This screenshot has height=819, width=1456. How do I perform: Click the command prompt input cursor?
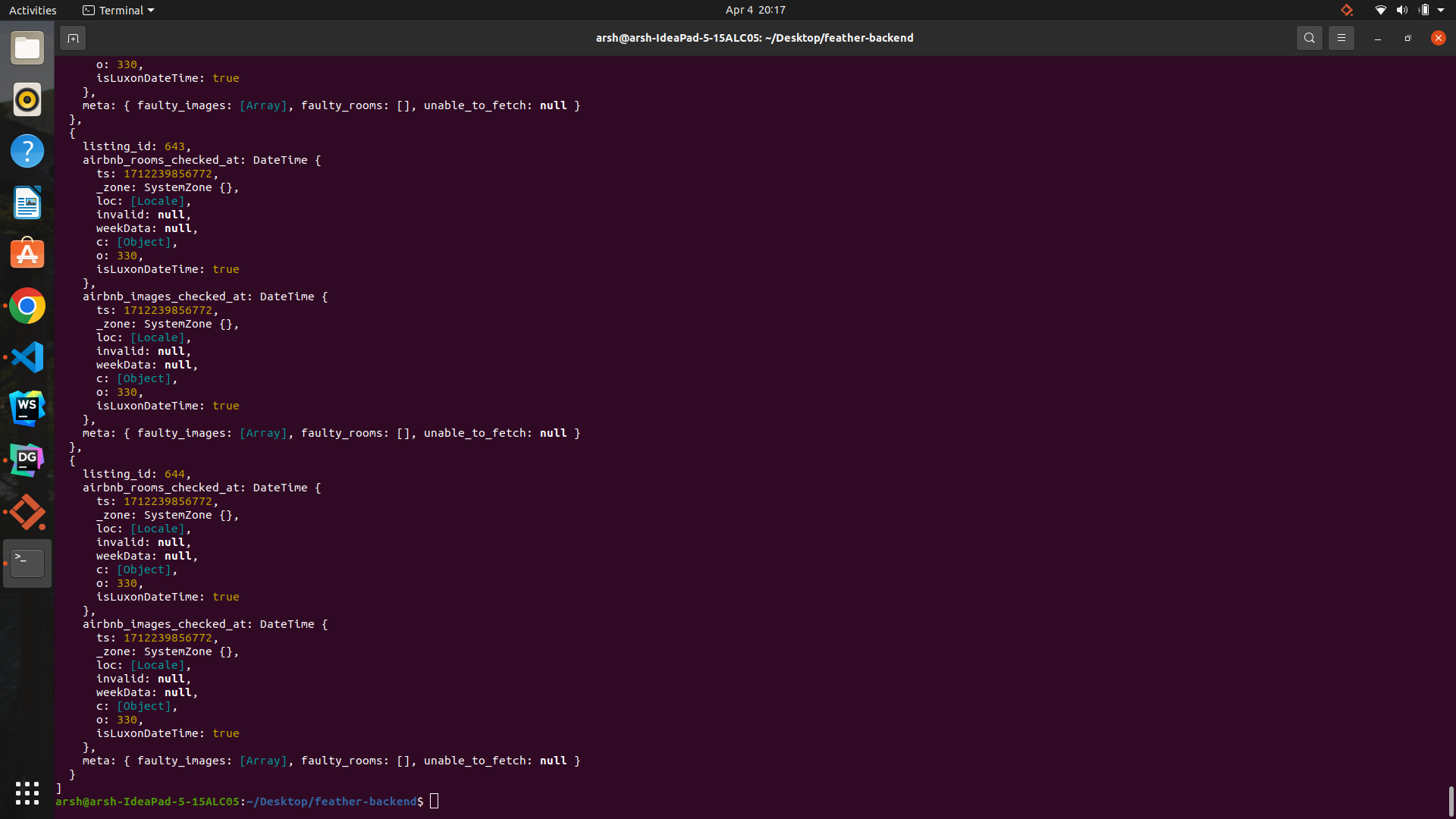(434, 802)
